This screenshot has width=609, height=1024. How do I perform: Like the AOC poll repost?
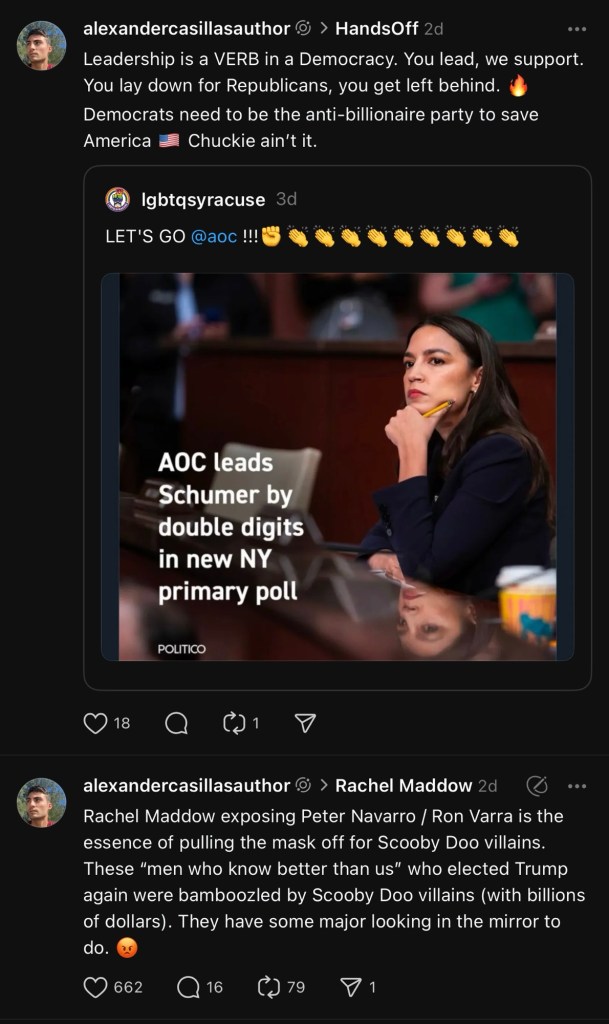pyautogui.click(x=96, y=723)
